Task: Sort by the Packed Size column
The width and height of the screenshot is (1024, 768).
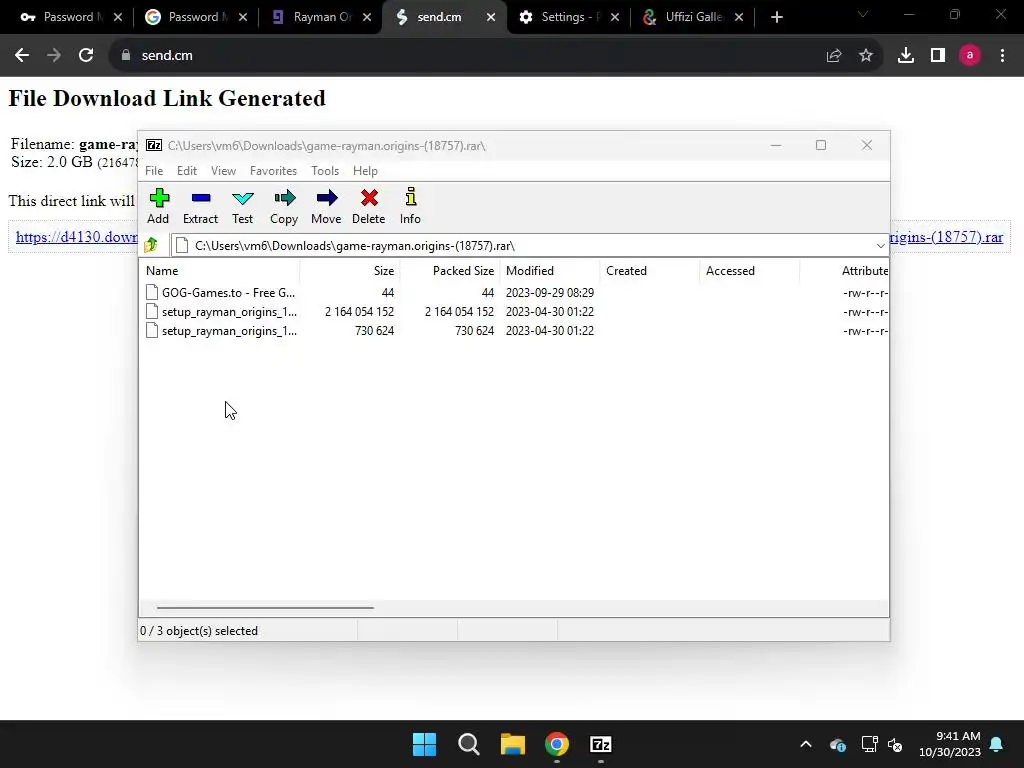Action: [x=450, y=270]
